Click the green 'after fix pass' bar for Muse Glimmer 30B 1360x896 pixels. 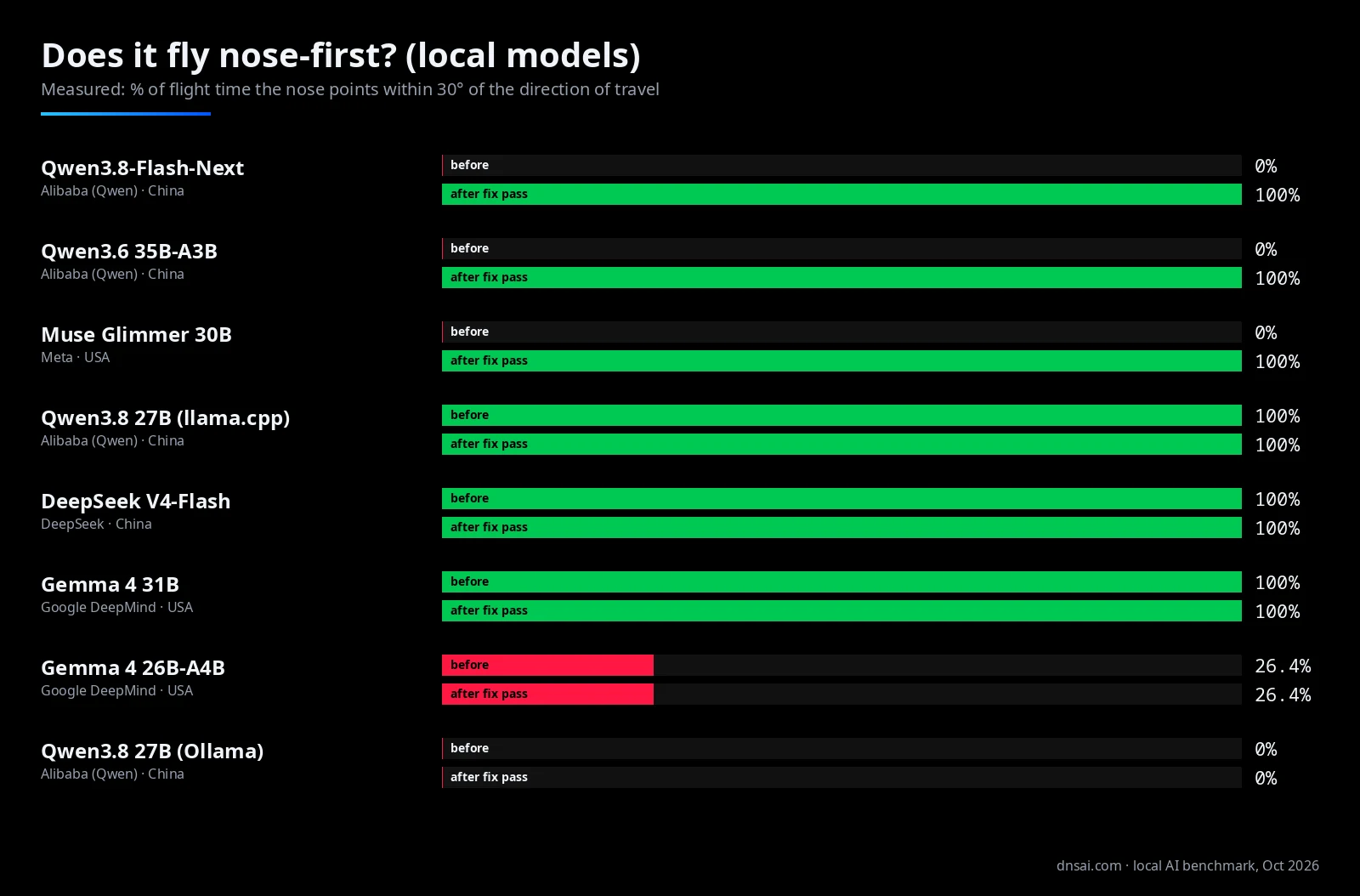[841, 360]
